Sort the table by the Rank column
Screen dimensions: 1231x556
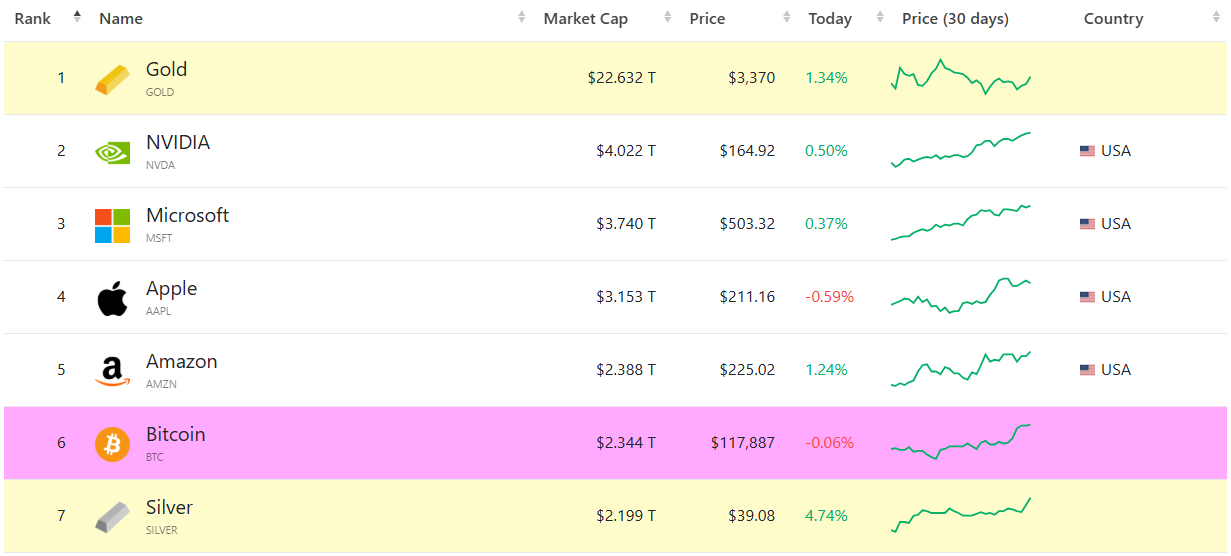point(33,18)
